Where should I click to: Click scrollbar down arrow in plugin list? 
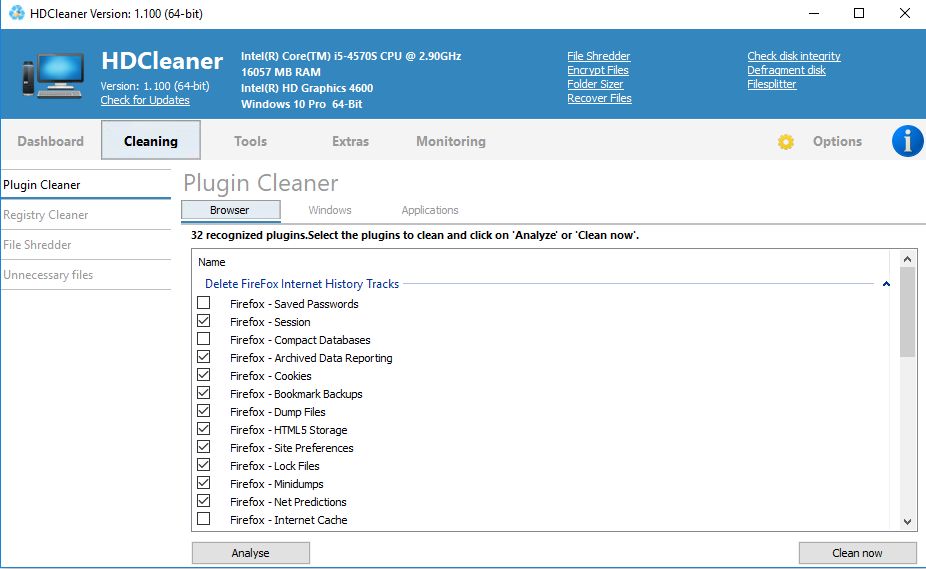[x=908, y=522]
